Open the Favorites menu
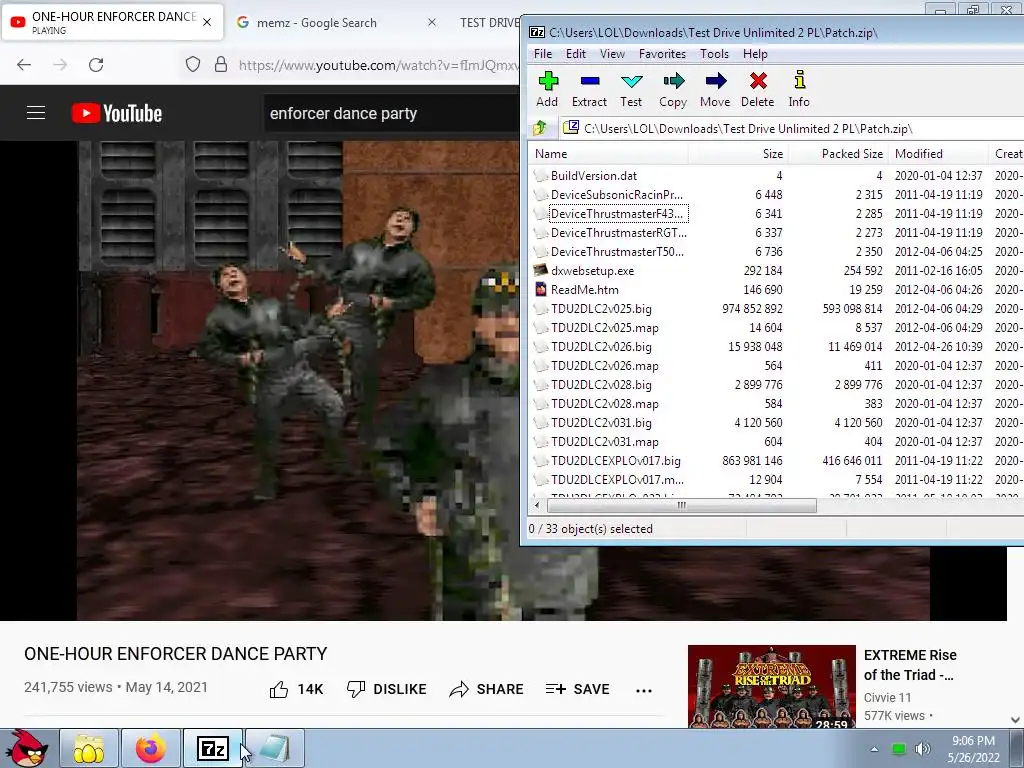The width and height of the screenshot is (1024, 768). pos(662,54)
